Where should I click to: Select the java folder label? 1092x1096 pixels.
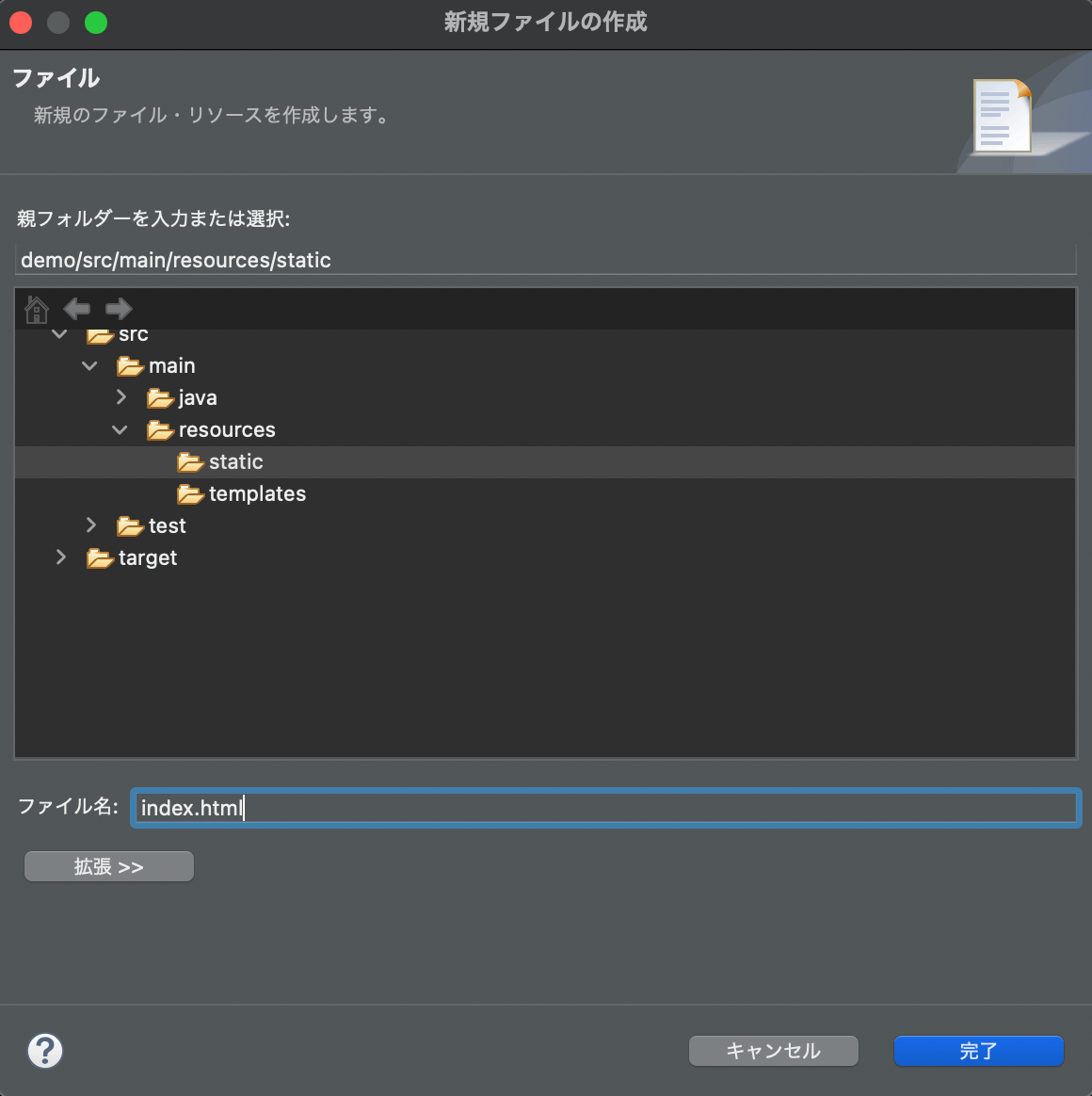(x=198, y=398)
